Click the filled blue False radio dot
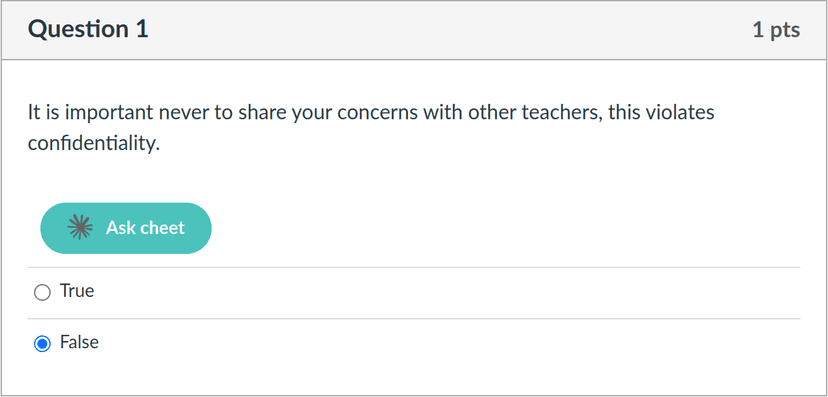828x397 pixels. (x=42, y=344)
